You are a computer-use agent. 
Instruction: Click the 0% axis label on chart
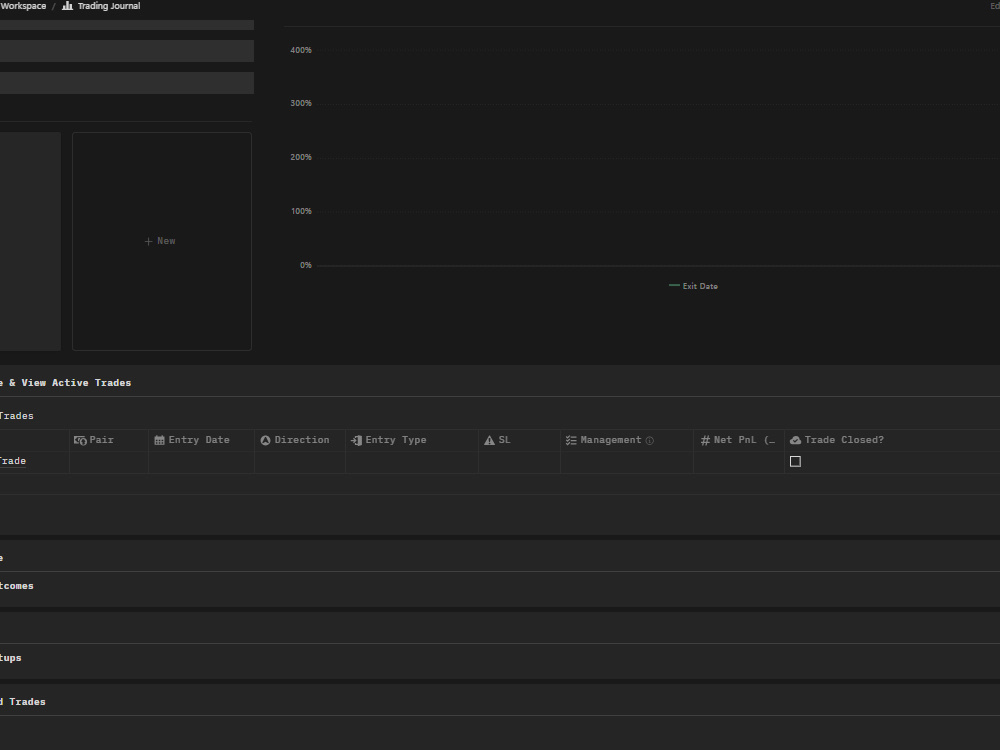[x=305, y=265]
